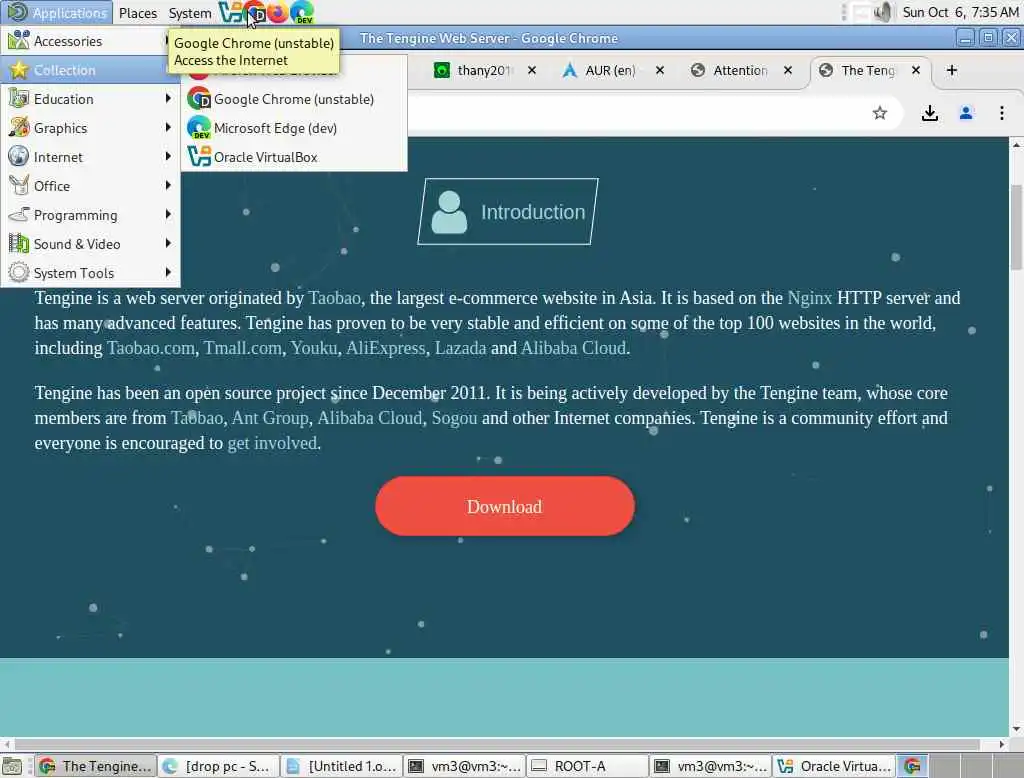
Task: Click the volume speaker icon in system tray
Action: coord(883,12)
